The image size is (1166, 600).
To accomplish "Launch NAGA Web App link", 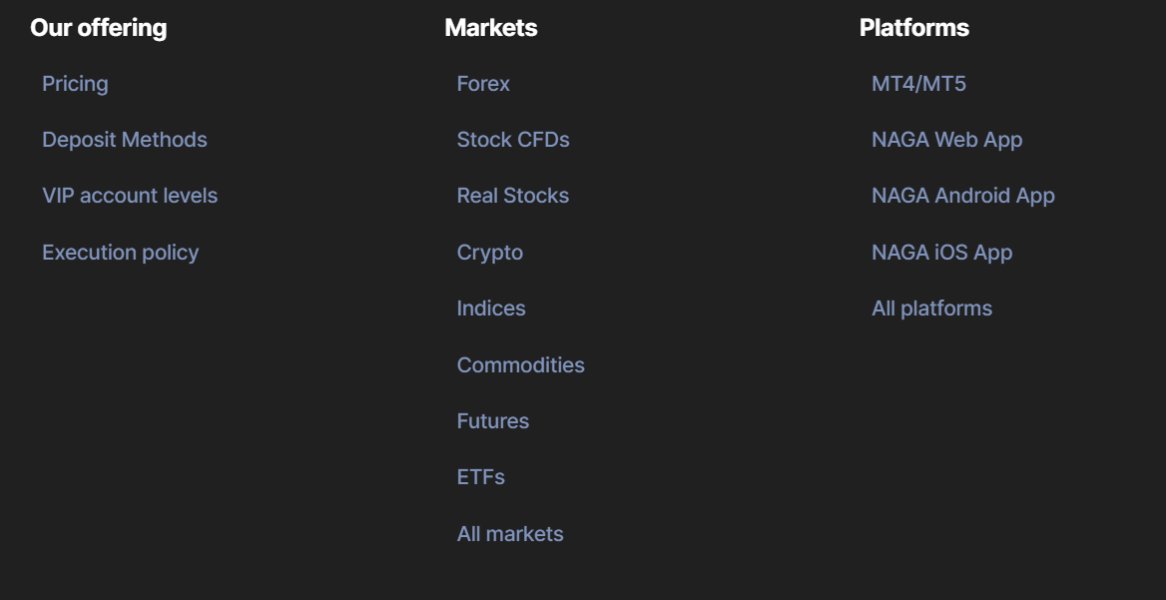I will 946,140.
